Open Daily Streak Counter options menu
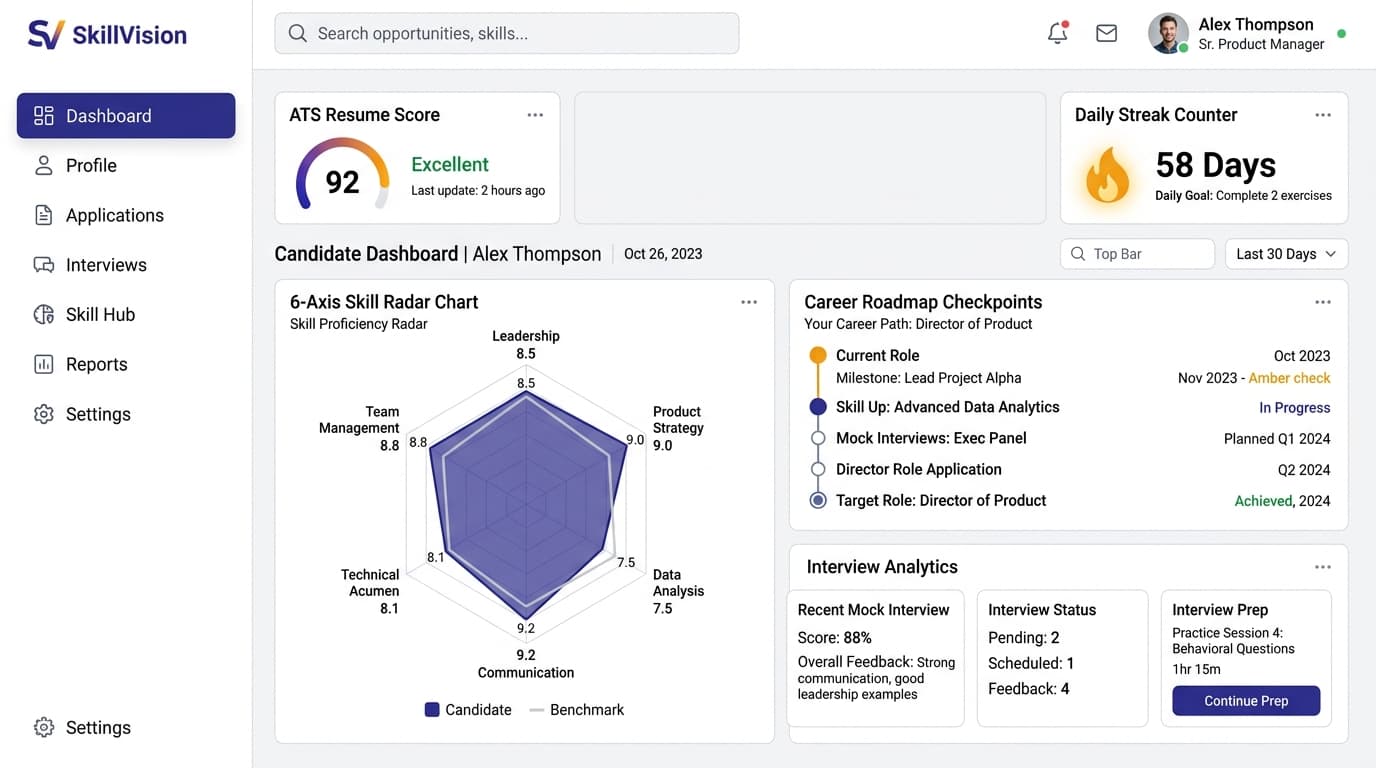This screenshot has width=1376, height=768. pyautogui.click(x=1323, y=115)
